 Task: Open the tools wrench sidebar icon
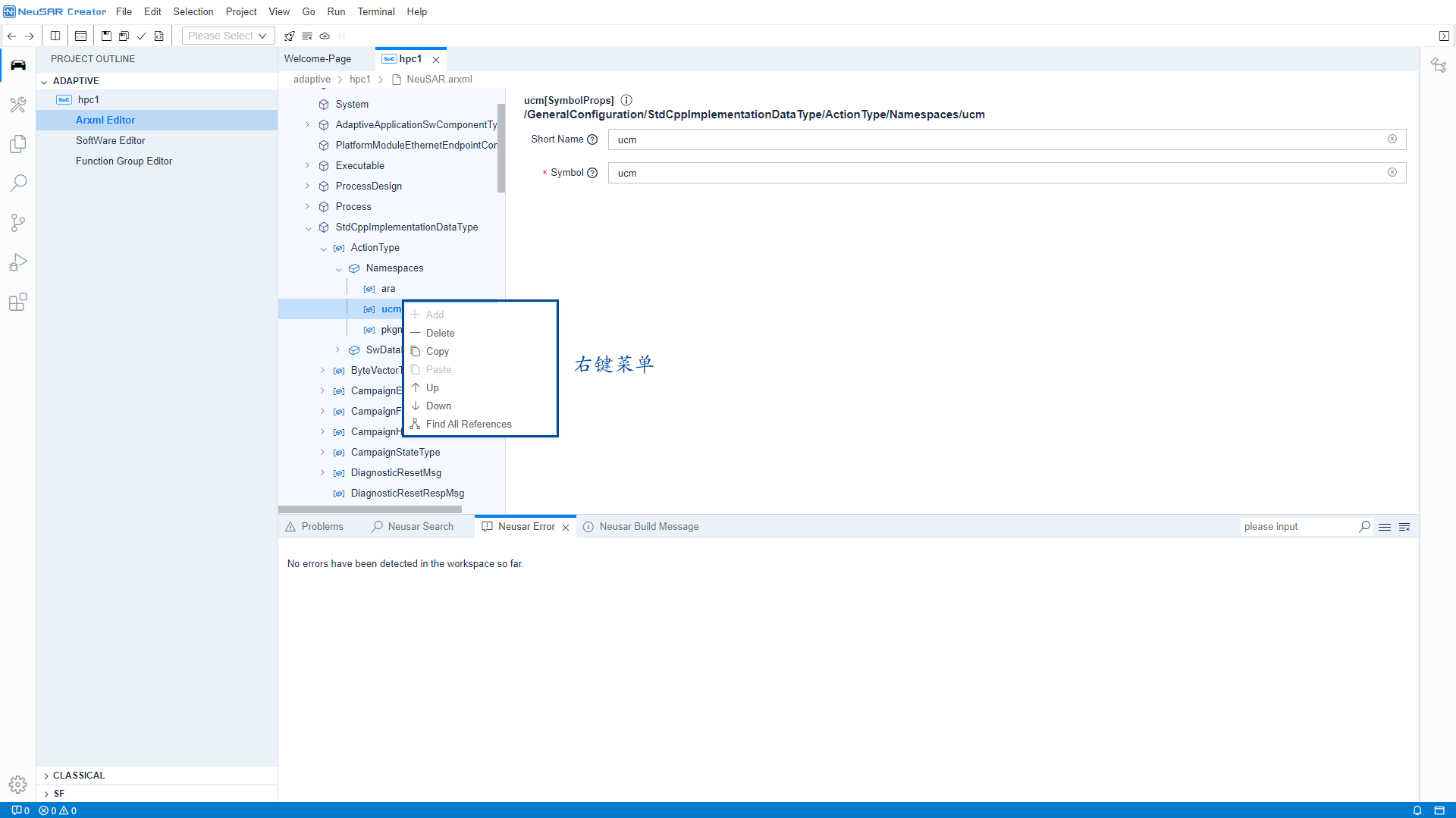(x=18, y=105)
